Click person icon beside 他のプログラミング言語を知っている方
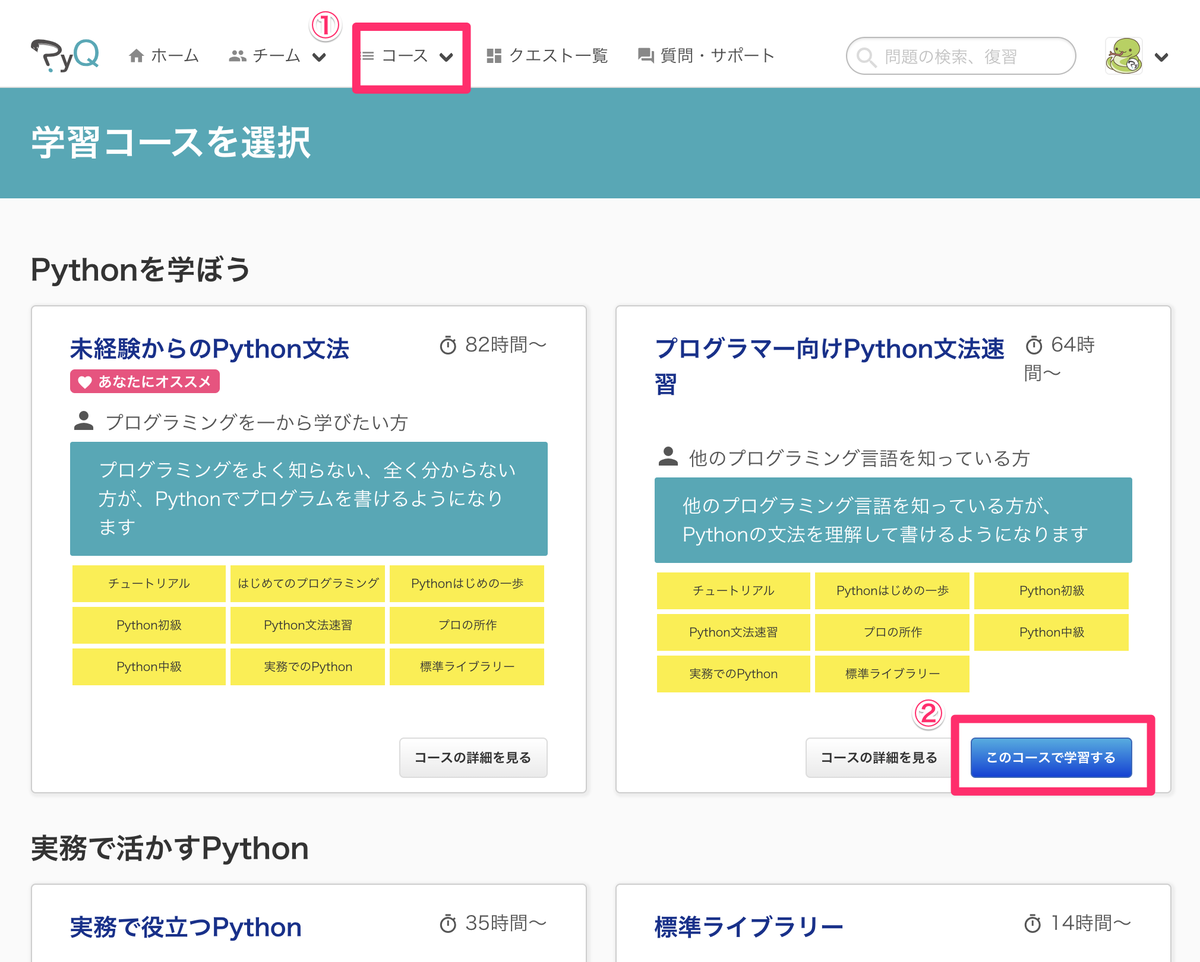Viewport: 1200px width, 962px height. [x=668, y=457]
